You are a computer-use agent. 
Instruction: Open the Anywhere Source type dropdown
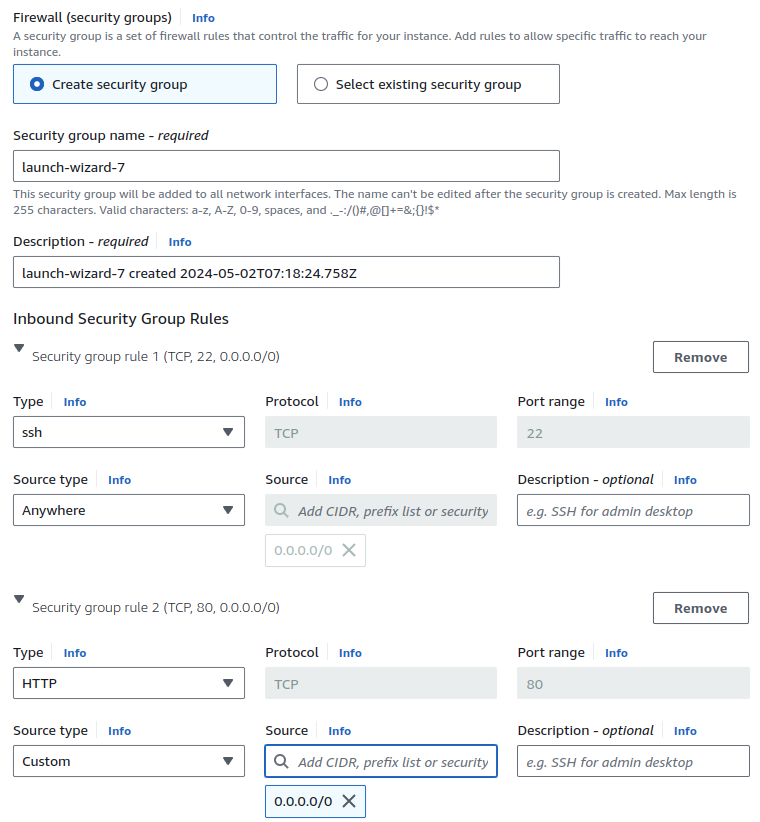click(x=128, y=510)
